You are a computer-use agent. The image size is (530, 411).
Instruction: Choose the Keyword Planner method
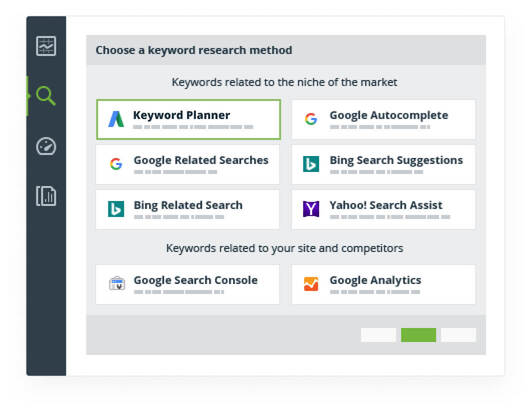point(188,119)
